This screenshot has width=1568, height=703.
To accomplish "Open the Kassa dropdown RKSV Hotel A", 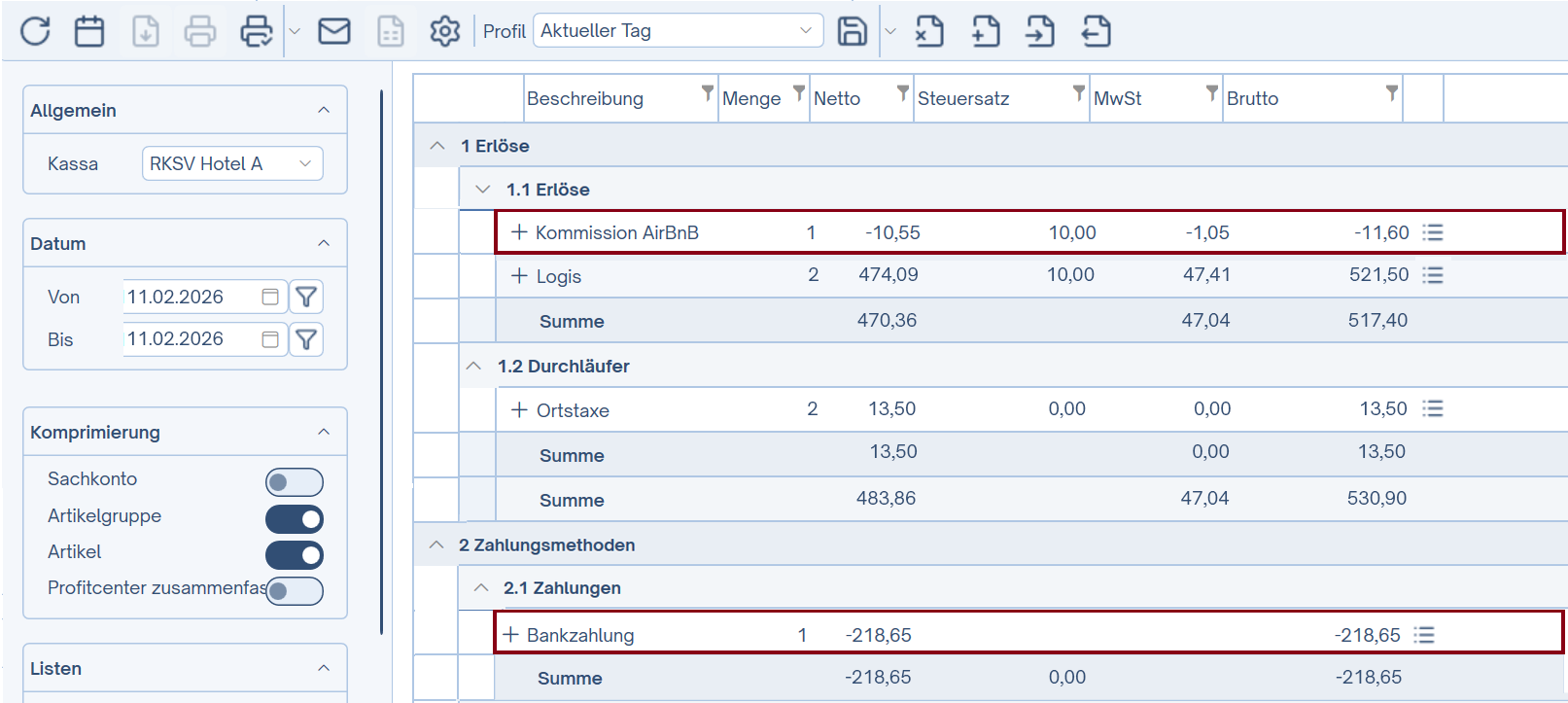I will tap(232, 163).
